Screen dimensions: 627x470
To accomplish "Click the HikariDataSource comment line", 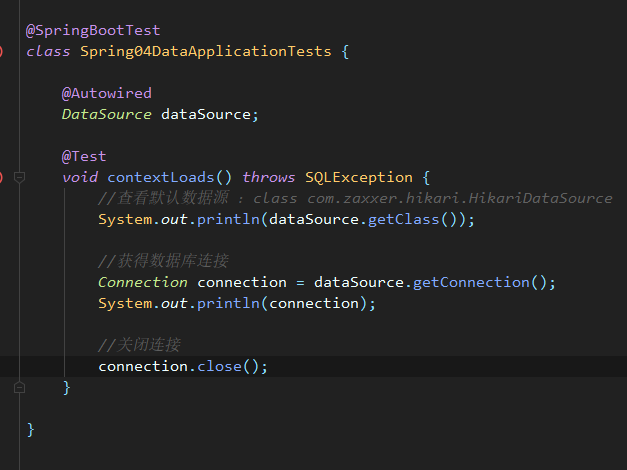I will (355, 198).
